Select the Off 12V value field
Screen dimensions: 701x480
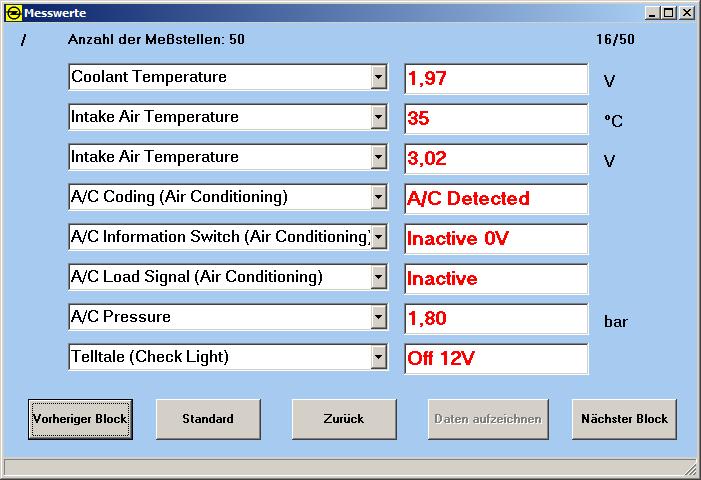[496, 359]
